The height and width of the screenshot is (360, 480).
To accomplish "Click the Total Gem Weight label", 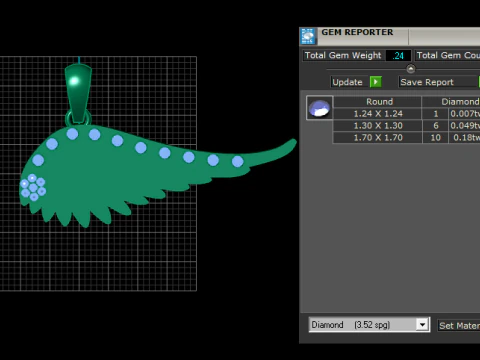I will [343, 55].
